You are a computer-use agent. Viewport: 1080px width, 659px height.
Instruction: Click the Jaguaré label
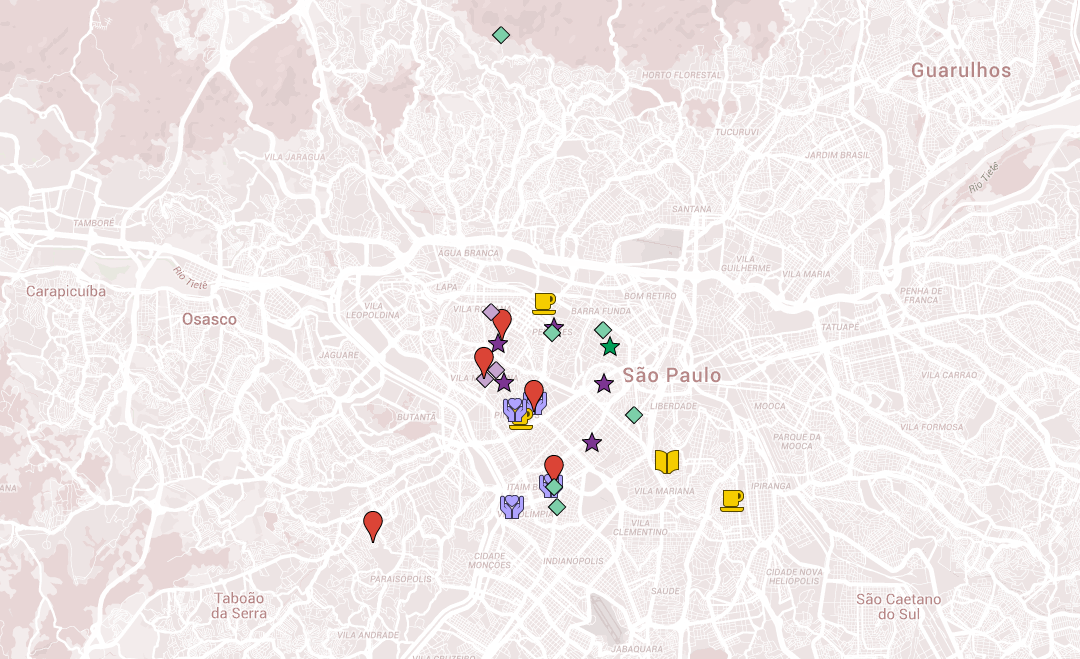tap(339, 355)
